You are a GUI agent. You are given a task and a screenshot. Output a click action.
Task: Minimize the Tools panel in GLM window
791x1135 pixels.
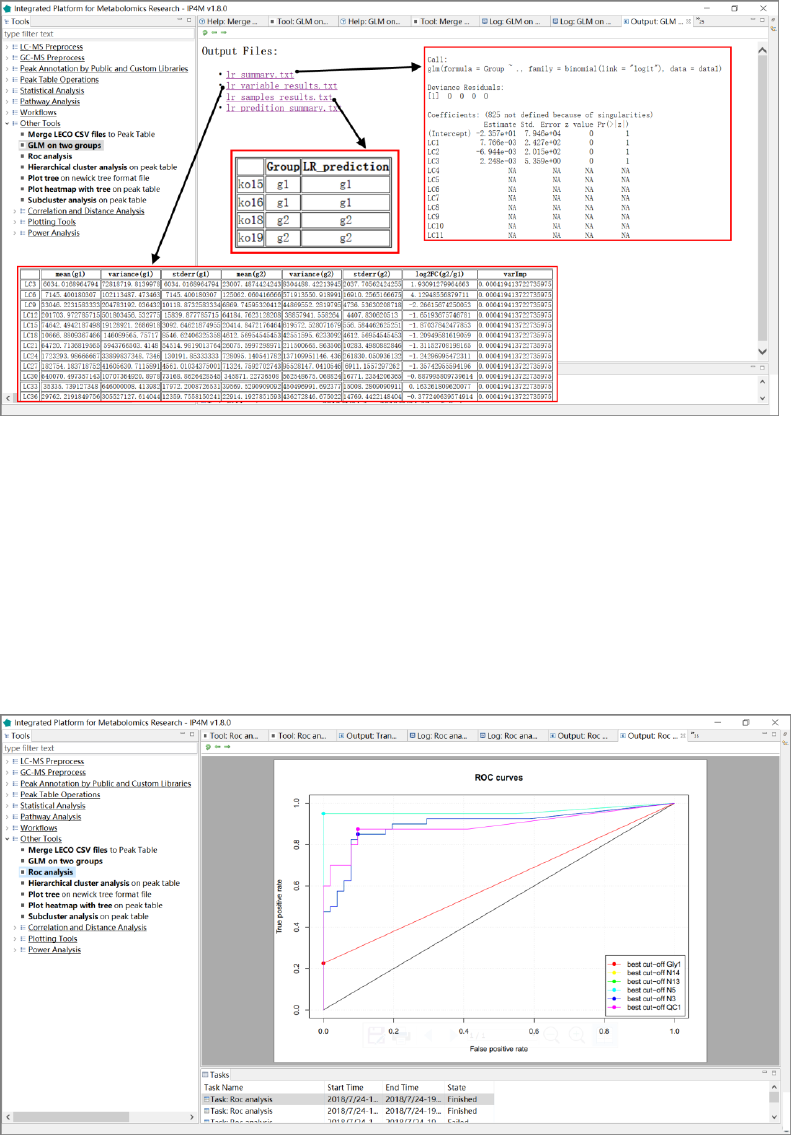pos(180,20)
